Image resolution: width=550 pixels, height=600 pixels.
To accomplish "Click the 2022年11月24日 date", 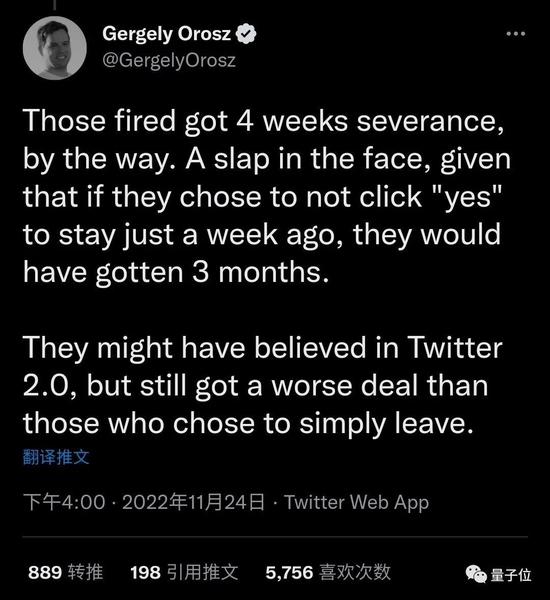I will click(x=193, y=502).
